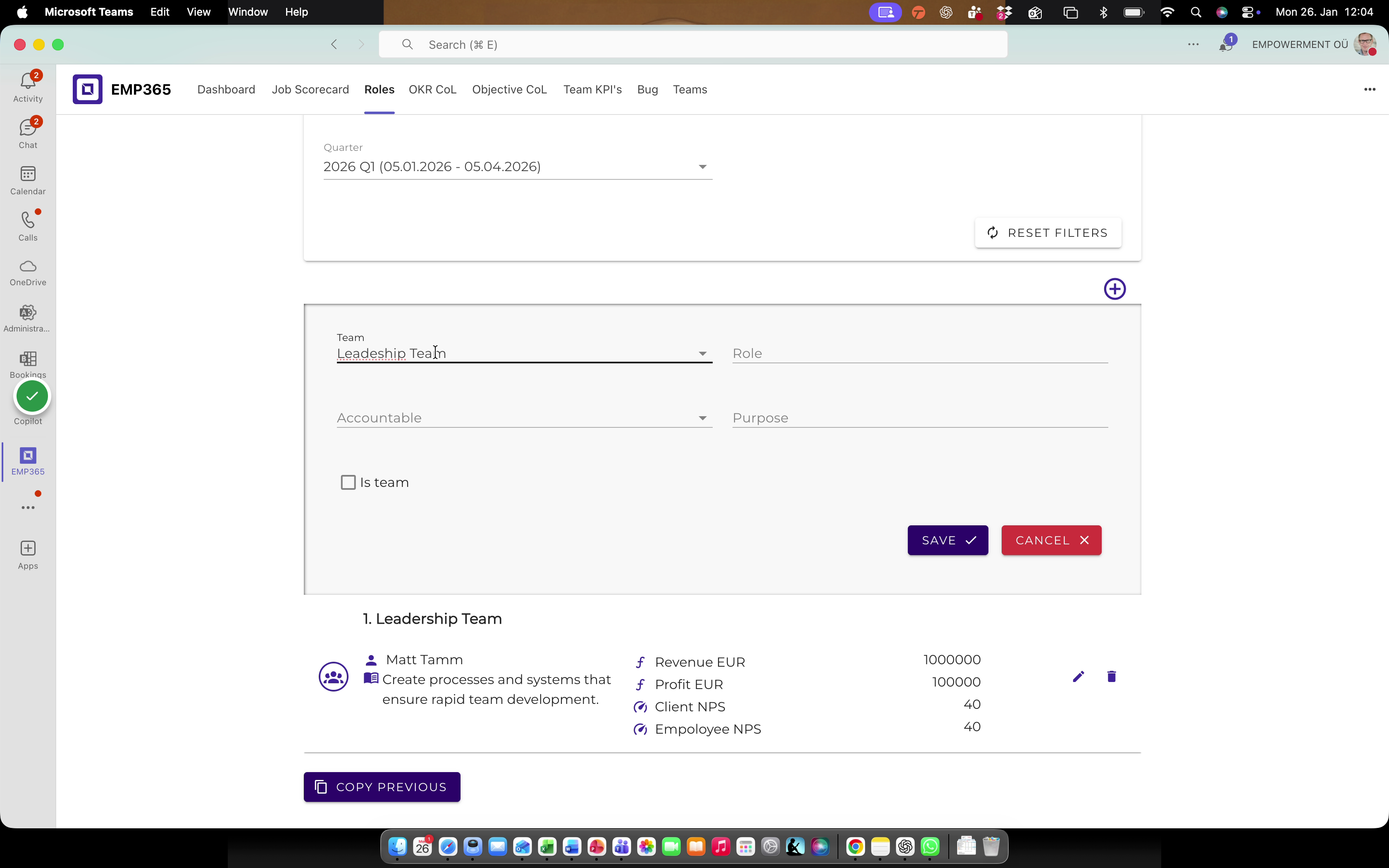Click COPY PREVIOUS button
The width and height of the screenshot is (1389, 868).
[382, 787]
